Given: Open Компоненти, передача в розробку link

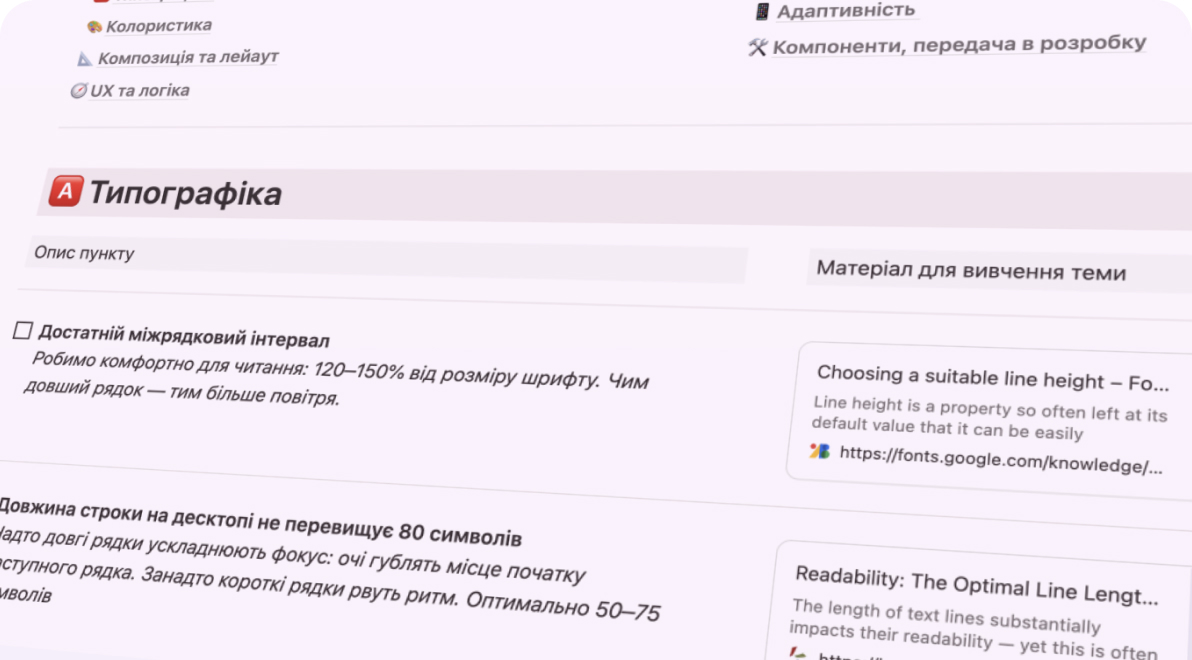Looking at the screenshot, I should pos(959,45).
